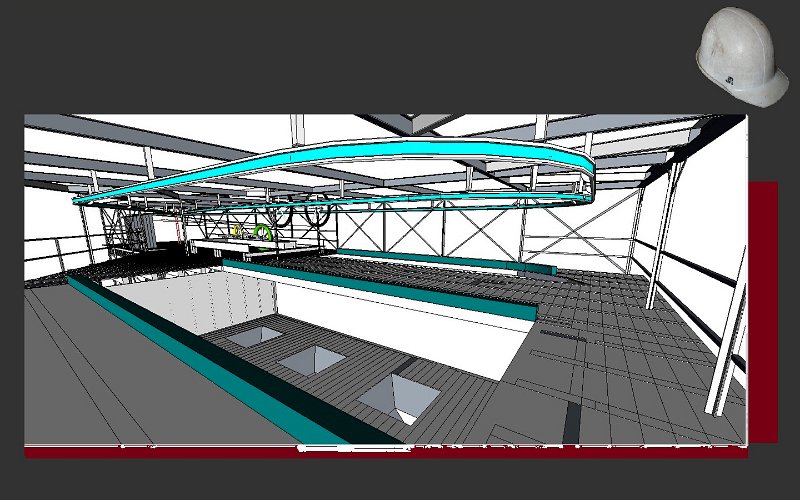
Task: Select the green ring object in the background
Action: click(262, 233)
